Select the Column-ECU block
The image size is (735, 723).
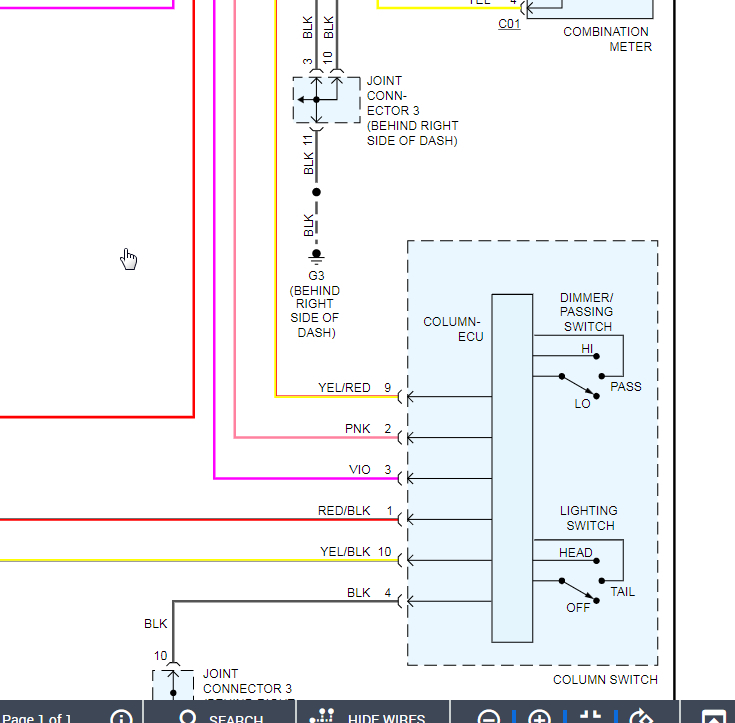point(512,468)
